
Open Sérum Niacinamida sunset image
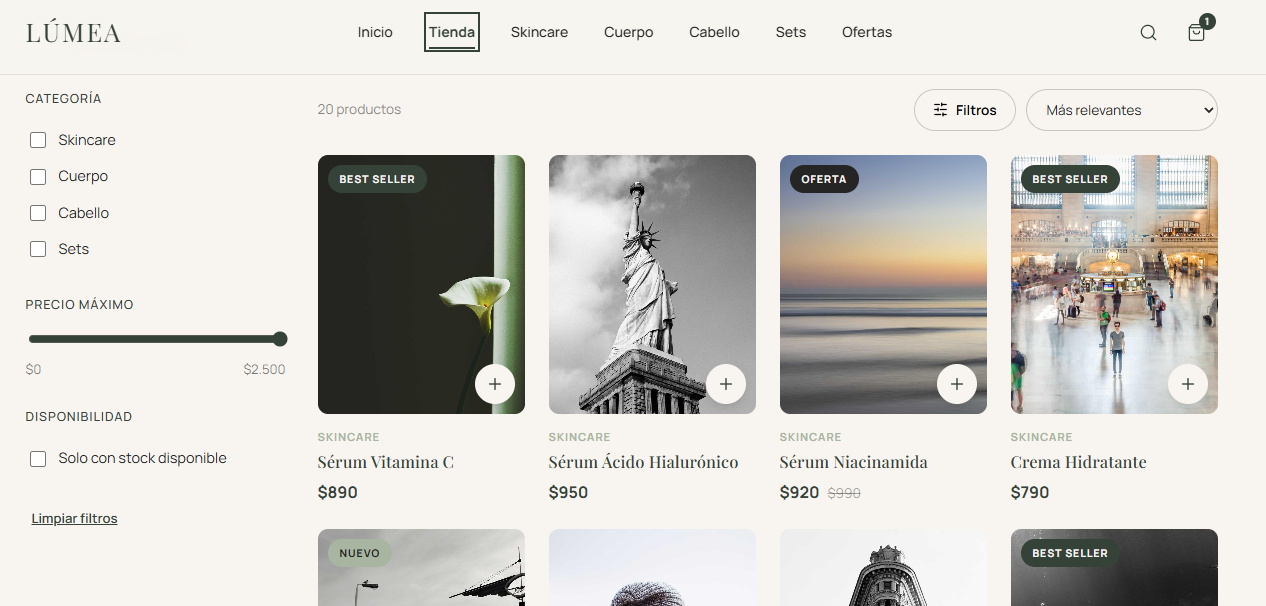coord(883,284)
